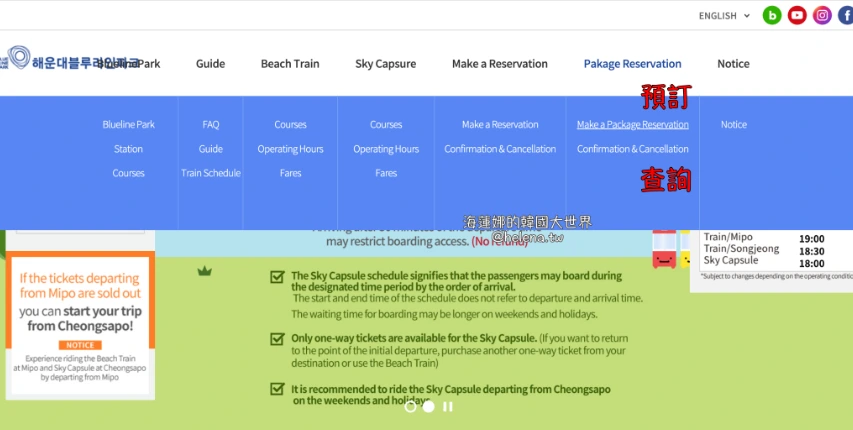Image resolution: width=853 pixels, height=430 pixels.
Task: Click the red No refund text
Action: (x=500, y=241)
